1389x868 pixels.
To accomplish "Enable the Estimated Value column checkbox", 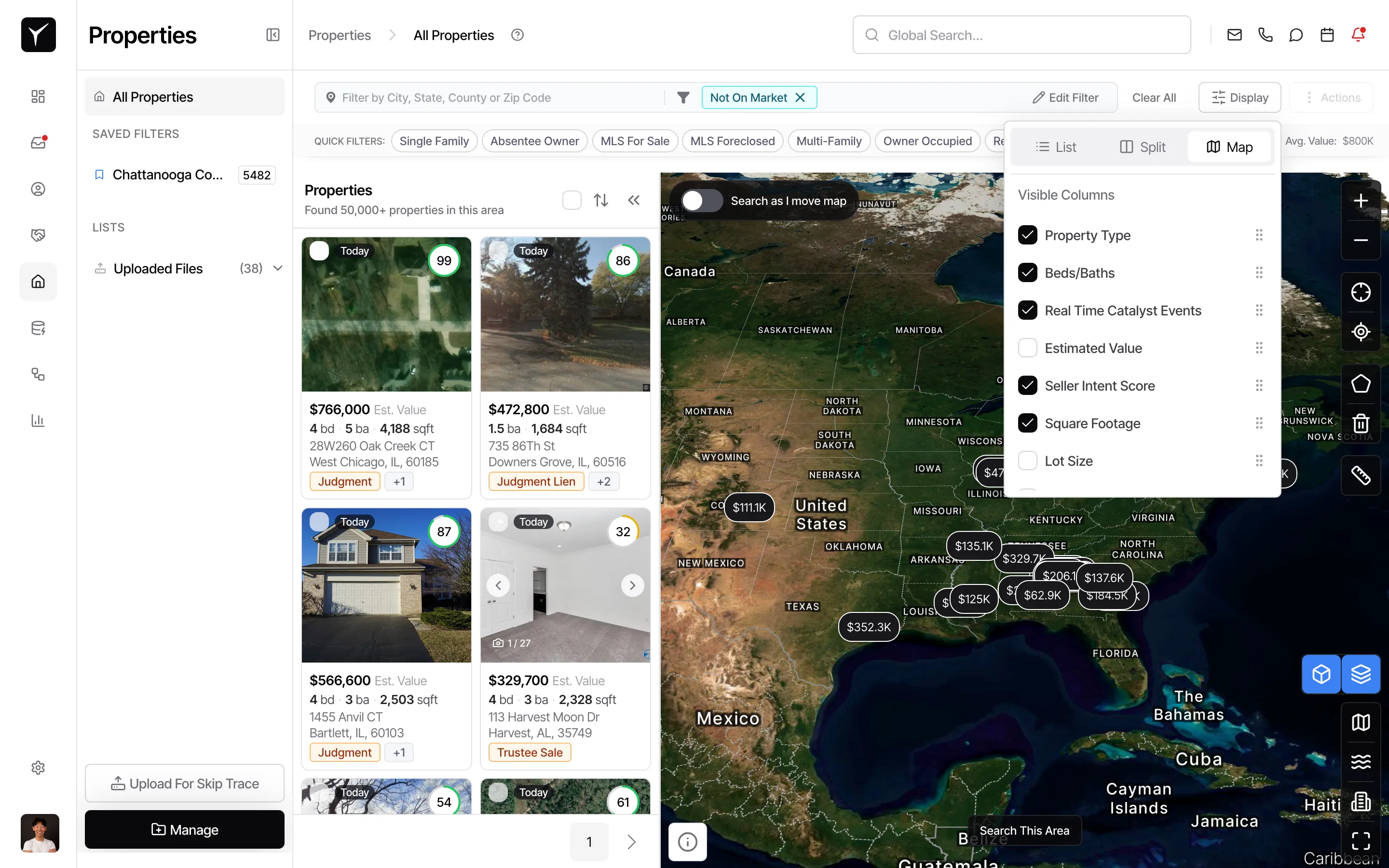I will (x=1027, y=348).
